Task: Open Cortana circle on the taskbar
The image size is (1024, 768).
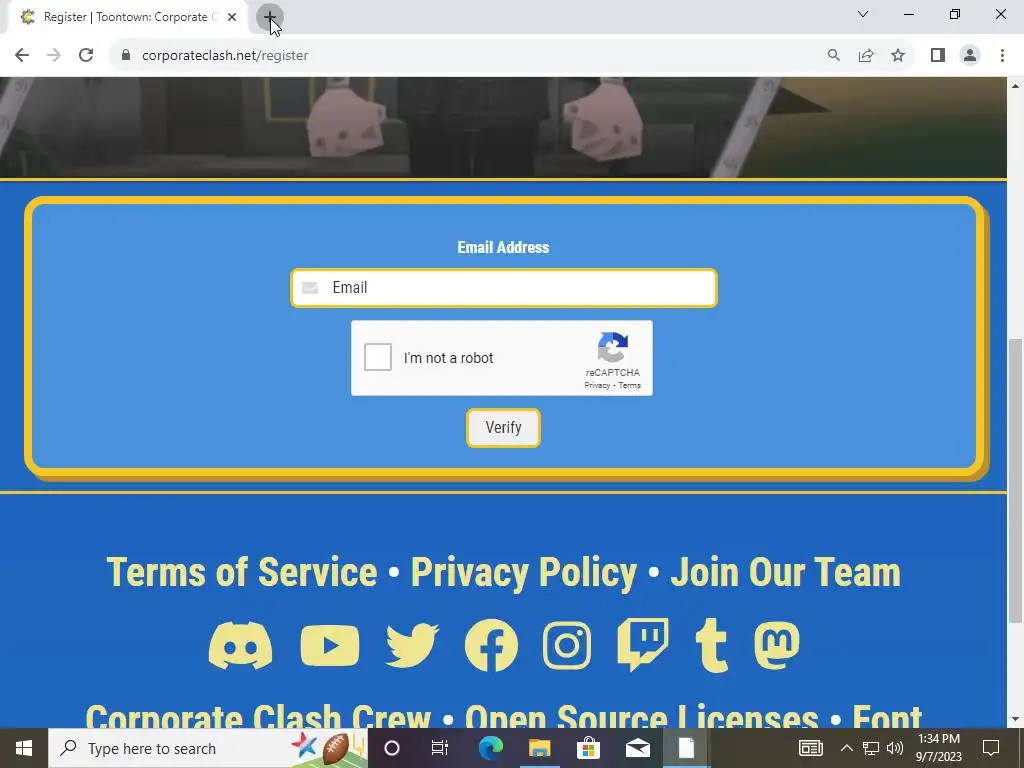Action: [391, 748]
